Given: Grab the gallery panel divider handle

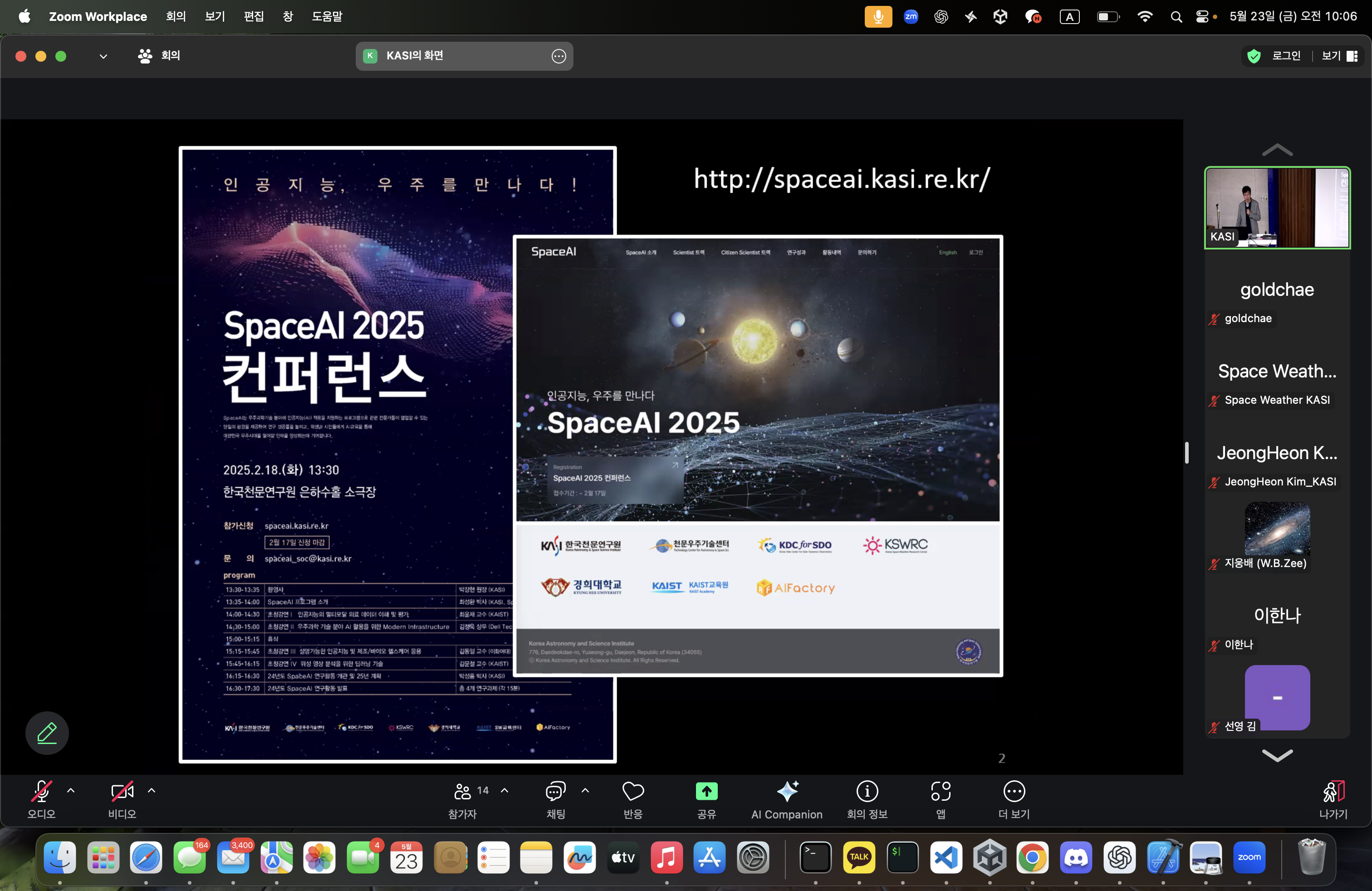Looking at the screenshot, I should (1186, 452).
